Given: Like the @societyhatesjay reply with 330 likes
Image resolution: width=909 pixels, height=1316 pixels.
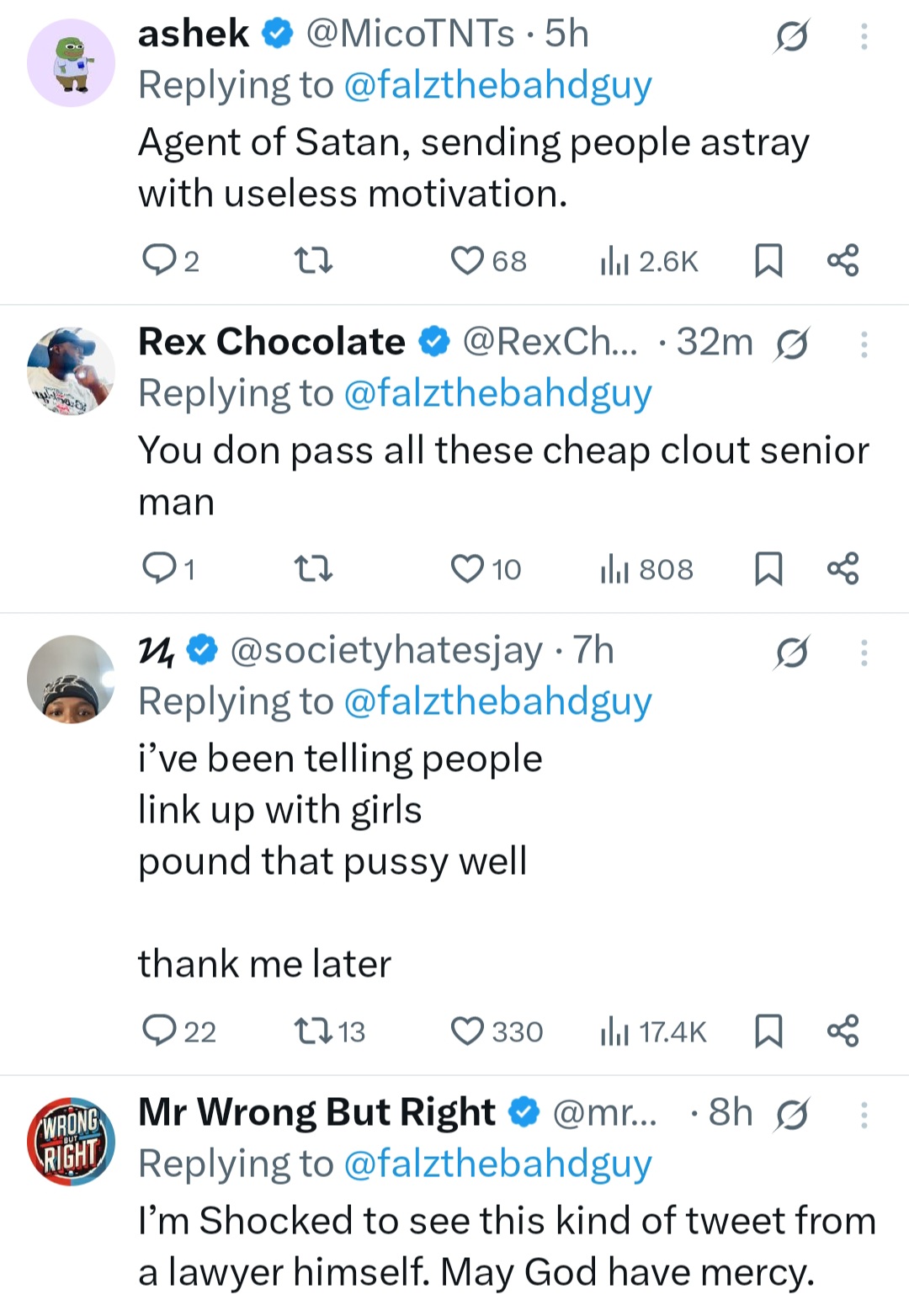Looking at the screenshot, I should click(x=468, y=1031).
